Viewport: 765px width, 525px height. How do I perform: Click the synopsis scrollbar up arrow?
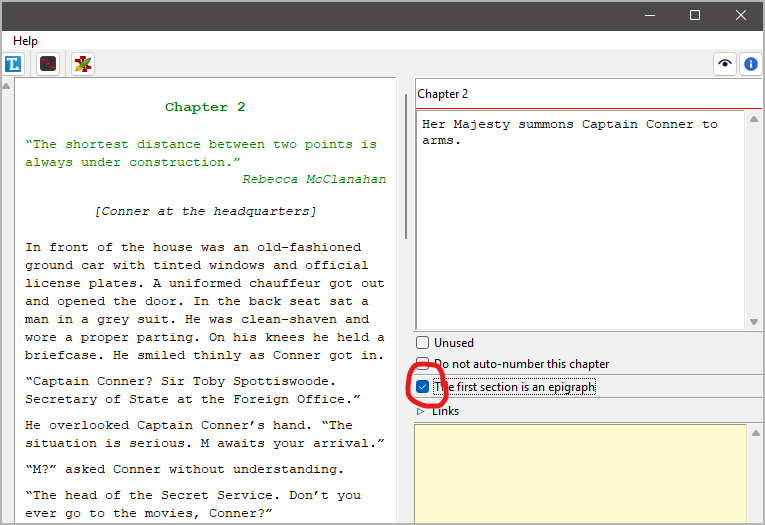(x=754, y=119)
